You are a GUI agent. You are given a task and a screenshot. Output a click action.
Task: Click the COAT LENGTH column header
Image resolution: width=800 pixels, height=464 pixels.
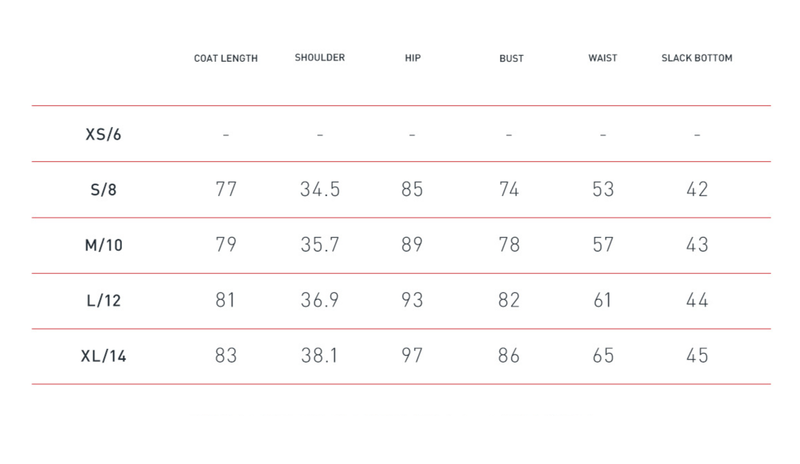point(226,59)
